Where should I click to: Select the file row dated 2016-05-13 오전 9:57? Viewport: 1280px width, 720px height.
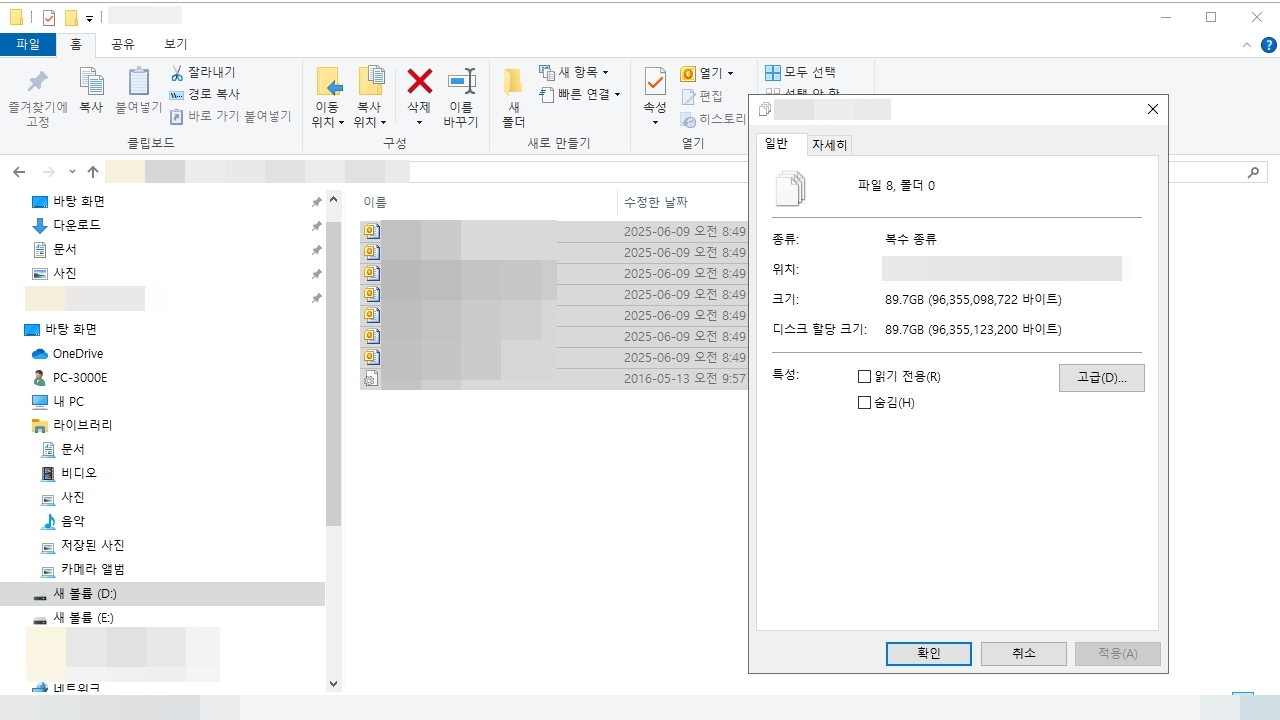(554, 379)
